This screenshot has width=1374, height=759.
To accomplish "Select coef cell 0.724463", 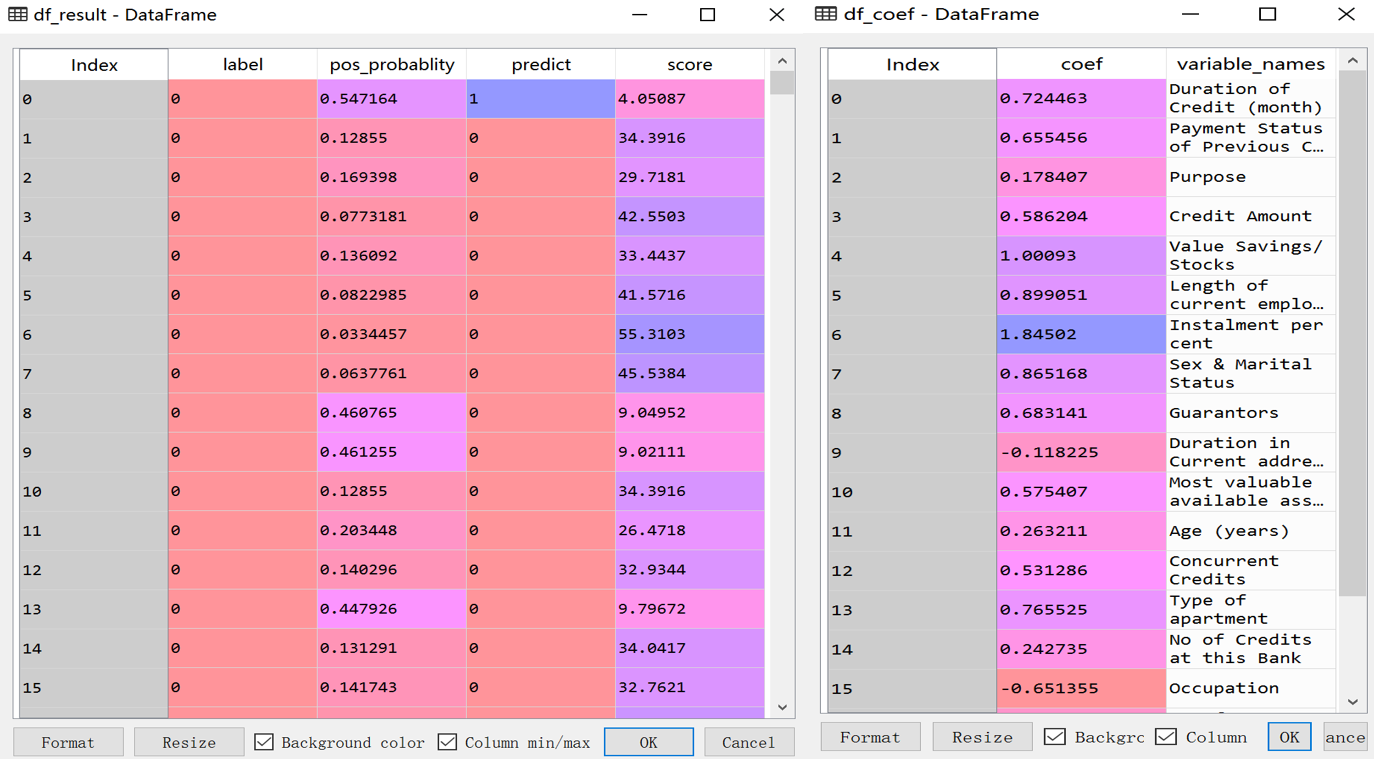I will click(1081, 98).
